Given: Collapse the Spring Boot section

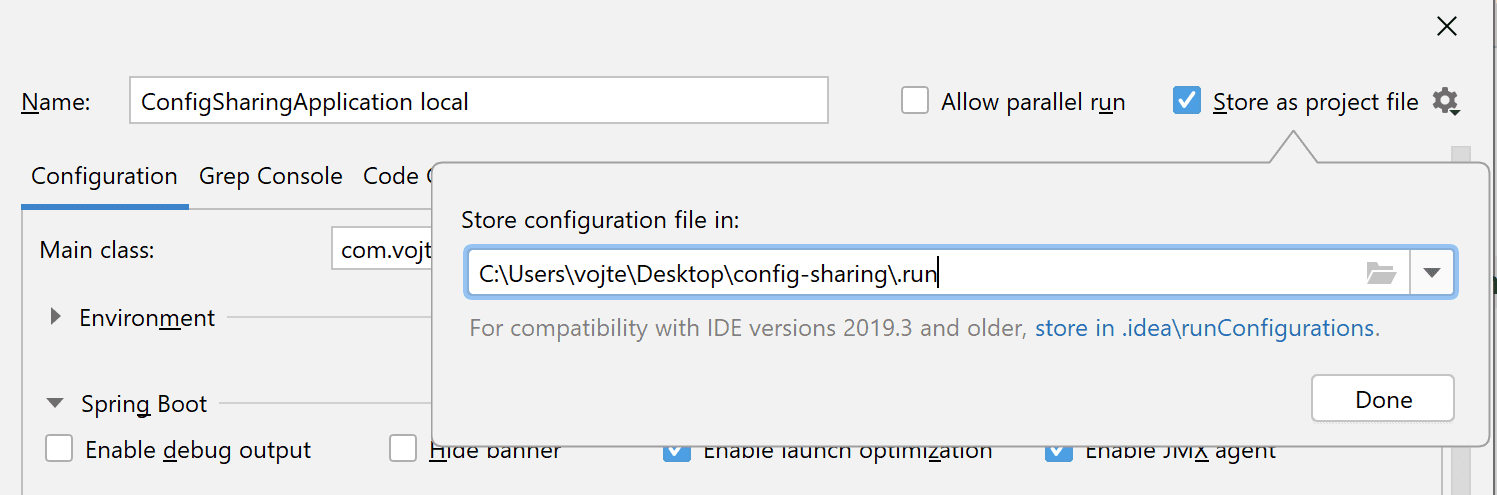Looking at the screenshot, I should pyautogui.click(x=54, y=404).
